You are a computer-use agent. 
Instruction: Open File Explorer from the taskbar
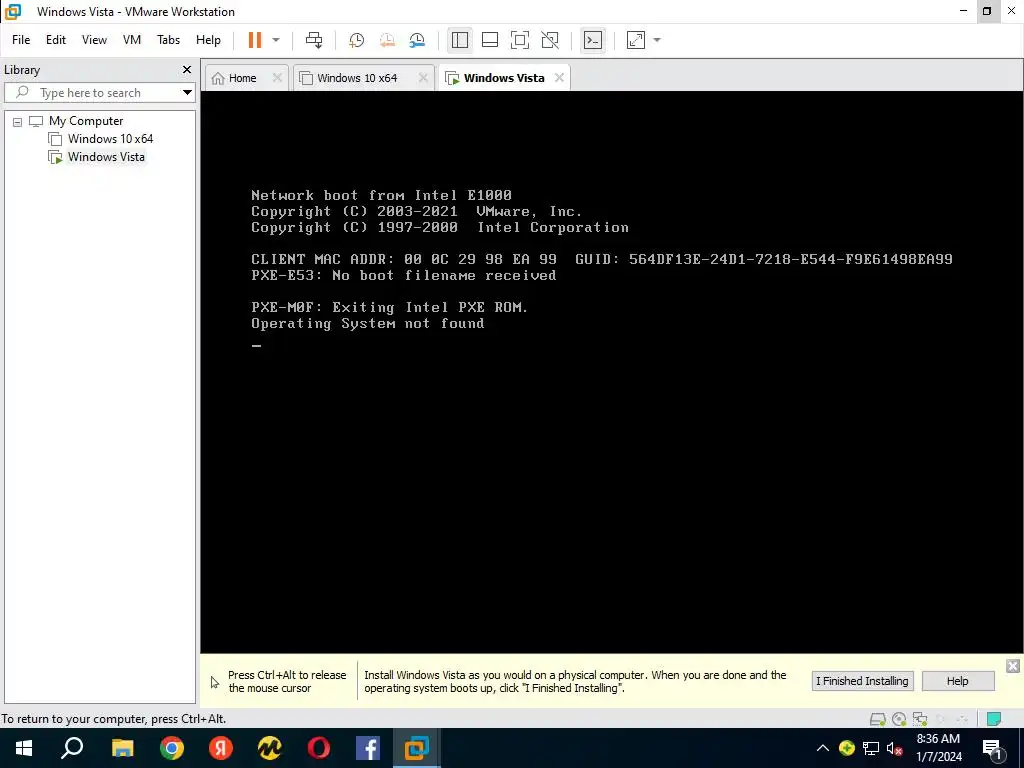tap(122, 748)
